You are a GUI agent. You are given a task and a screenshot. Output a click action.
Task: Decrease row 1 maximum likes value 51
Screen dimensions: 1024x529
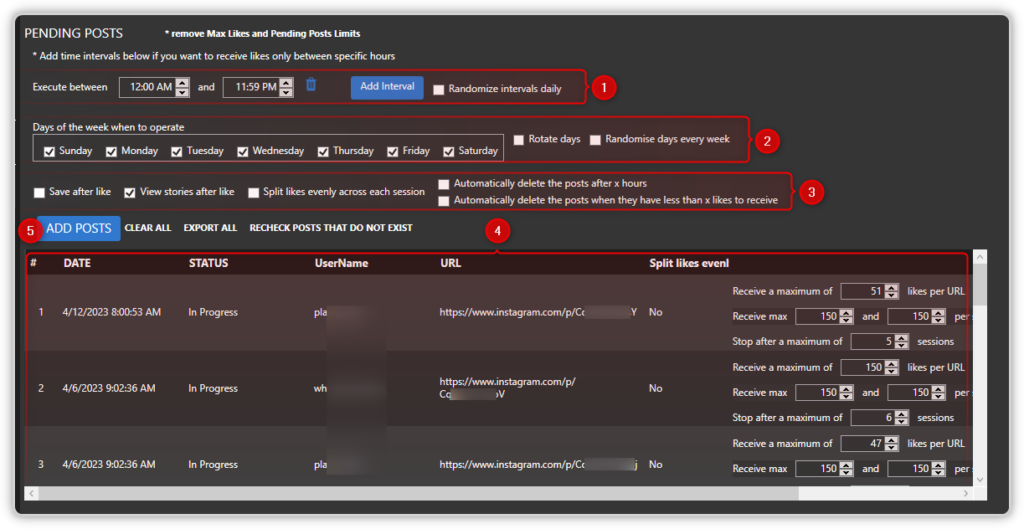pos(892,295)
